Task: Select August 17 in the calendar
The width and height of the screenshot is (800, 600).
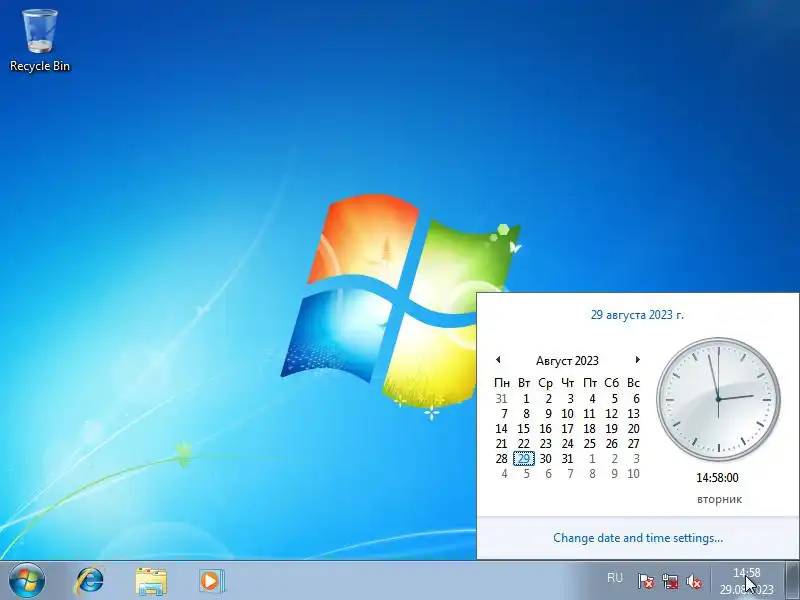Action: click(x=567, y=429)
